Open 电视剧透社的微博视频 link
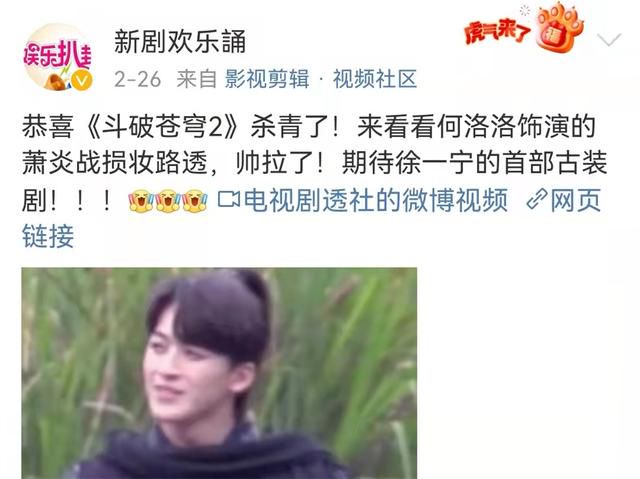Viewport: 640px width, 479px height. [376, 200]
